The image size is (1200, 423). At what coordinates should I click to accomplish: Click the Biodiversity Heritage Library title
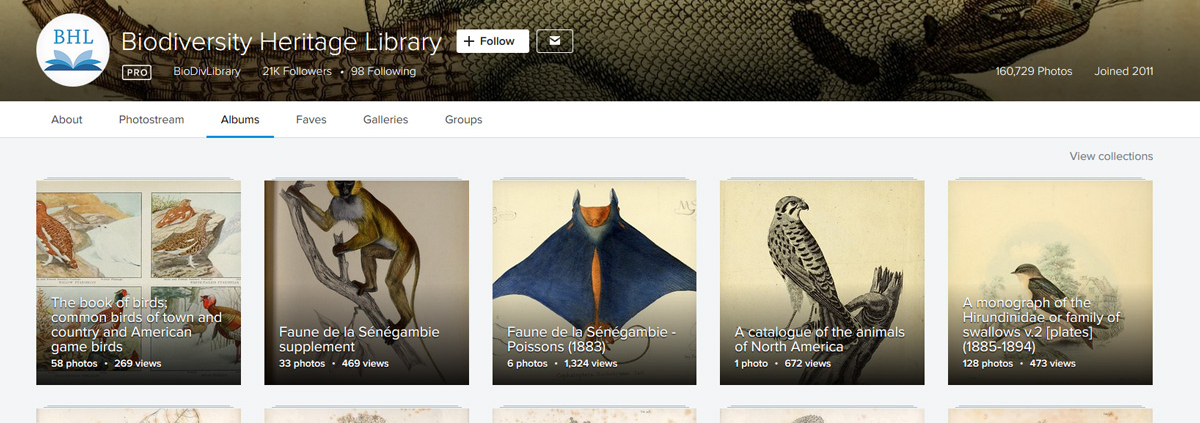point(281,42)
